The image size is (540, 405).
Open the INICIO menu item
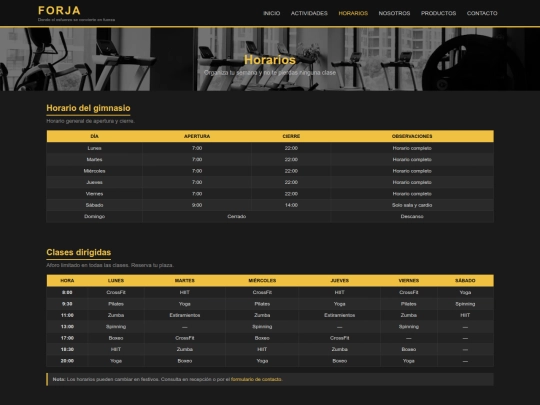pos(271,13)
